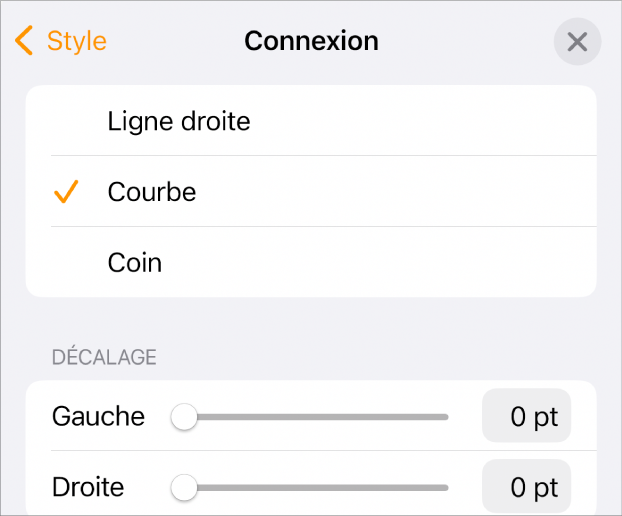This screenshot has width=622, height=516.
Task: Click the orange back chevron icon
Action: (25, 41)
